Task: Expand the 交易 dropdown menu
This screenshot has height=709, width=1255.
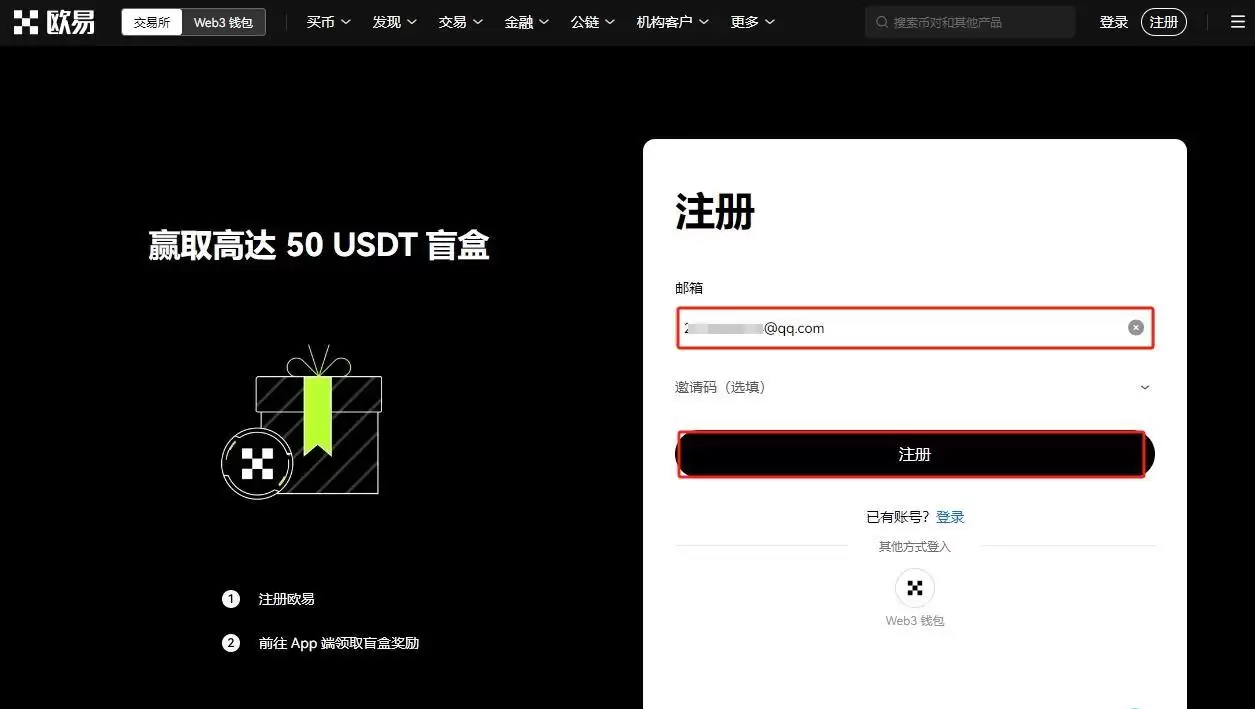Action: point(459,21)
